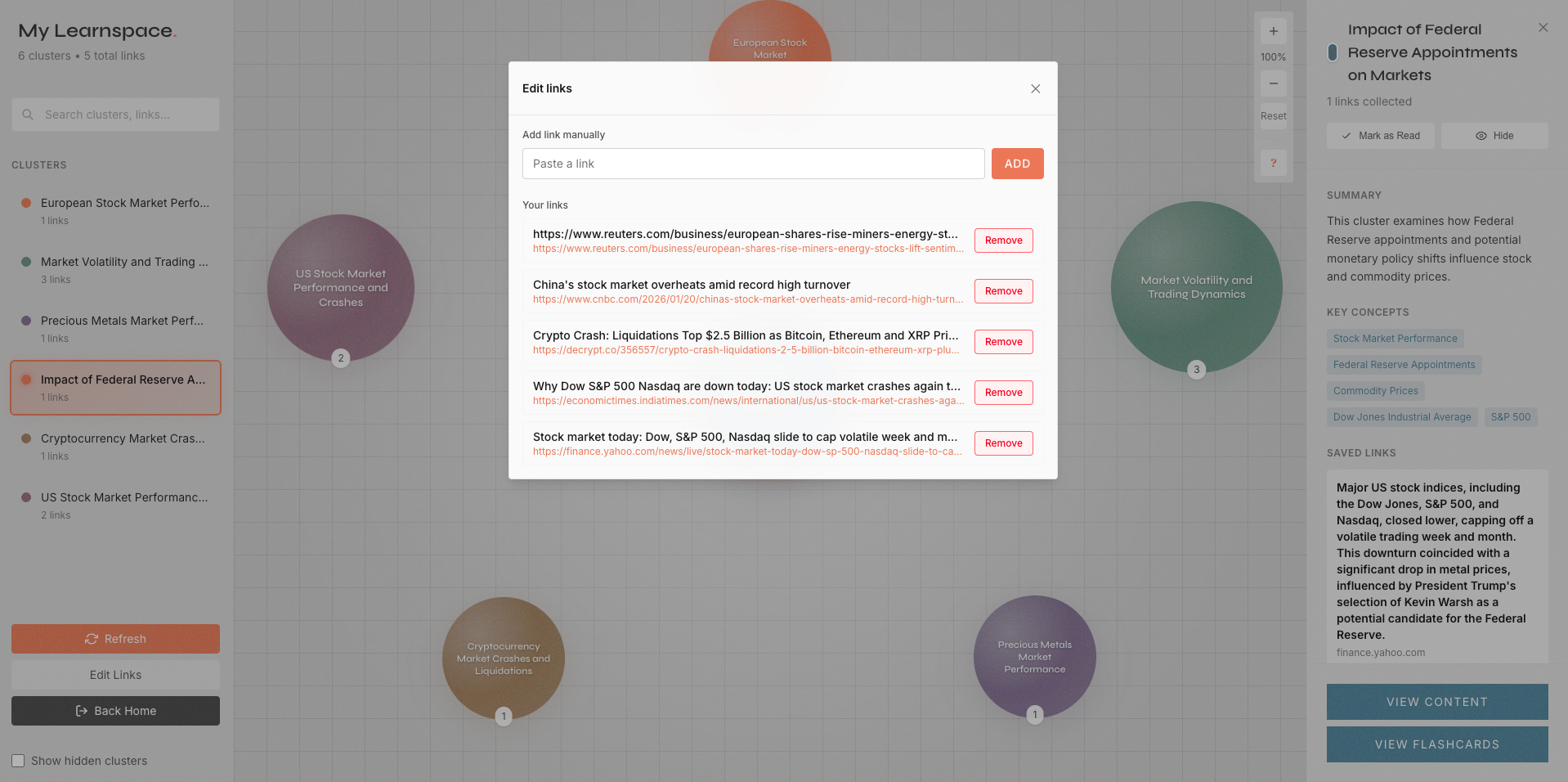Remove the Why Dow S&P 500 link
1568x782 pixels.
(1003, 393)
